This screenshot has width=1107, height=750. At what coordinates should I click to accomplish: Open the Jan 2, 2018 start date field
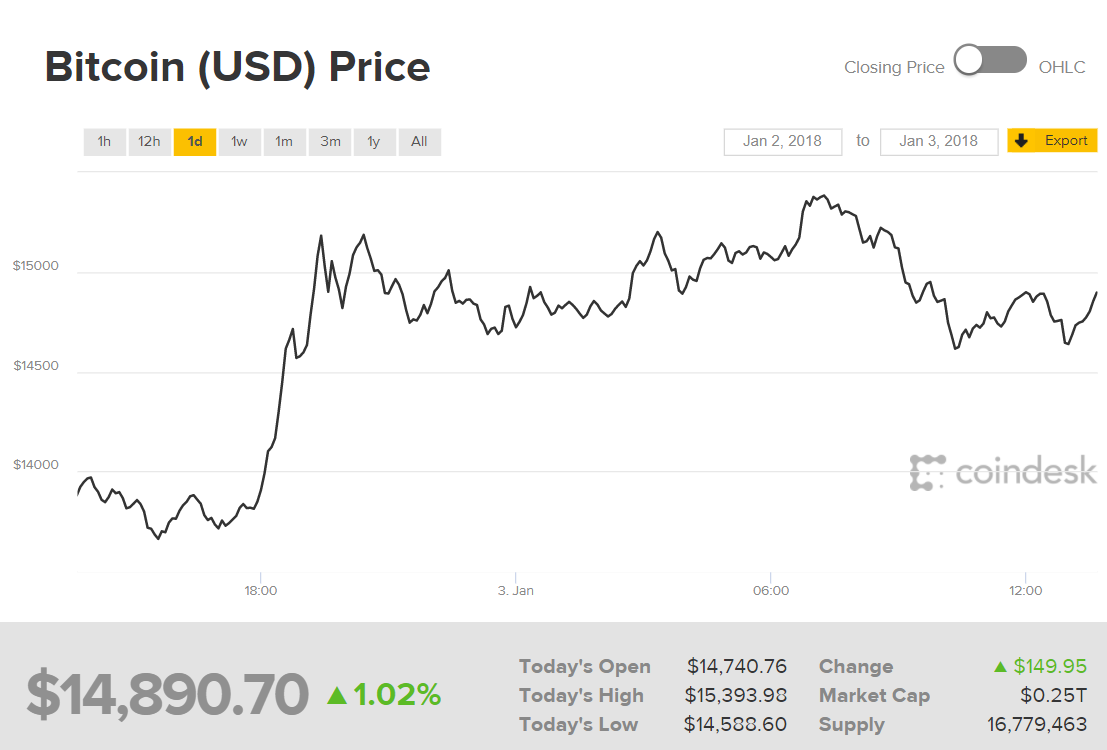[782, 141]
